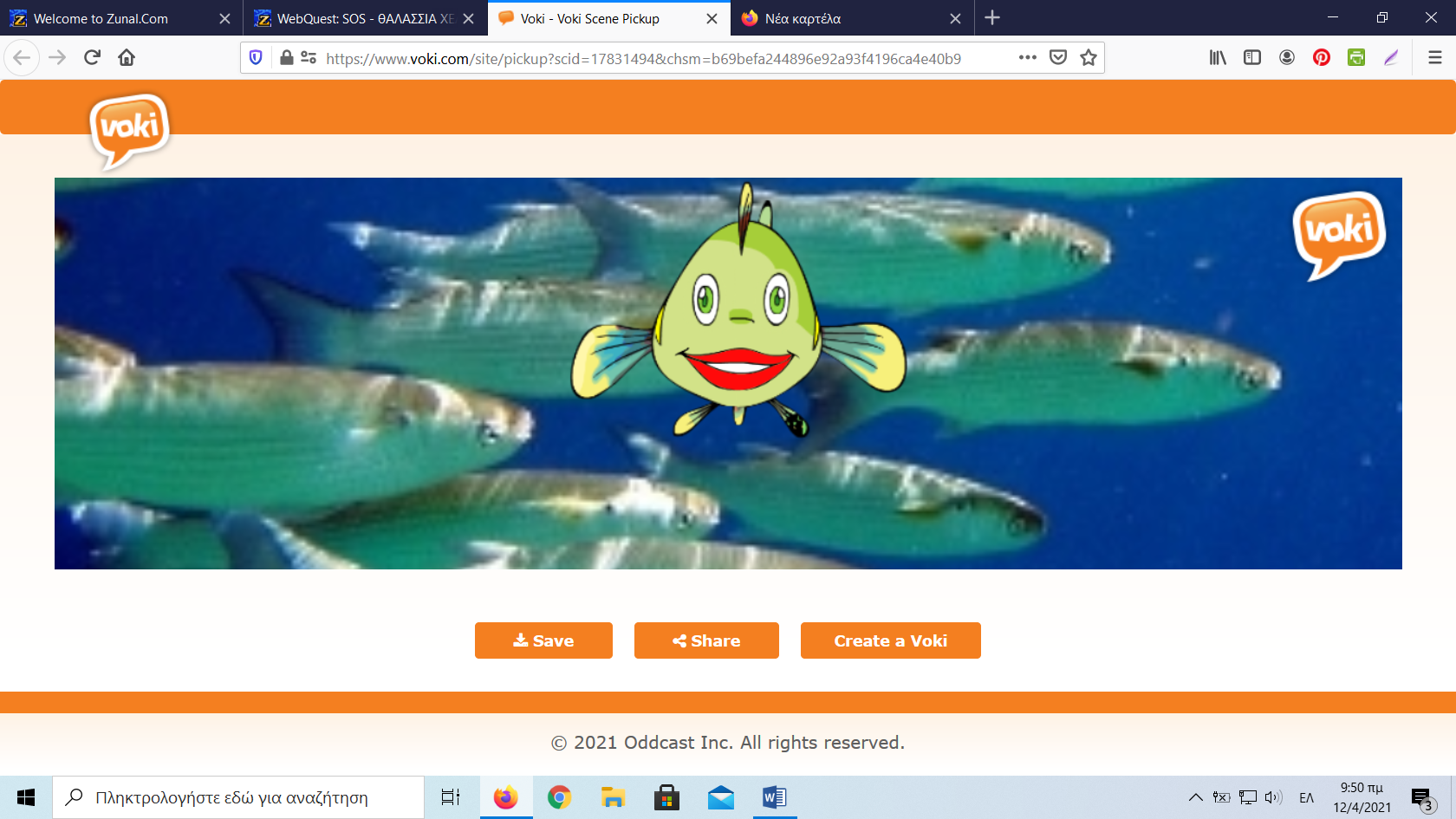Open Microsoft Word from the taskbar
Screen dimensions: 1456x819
774,797
